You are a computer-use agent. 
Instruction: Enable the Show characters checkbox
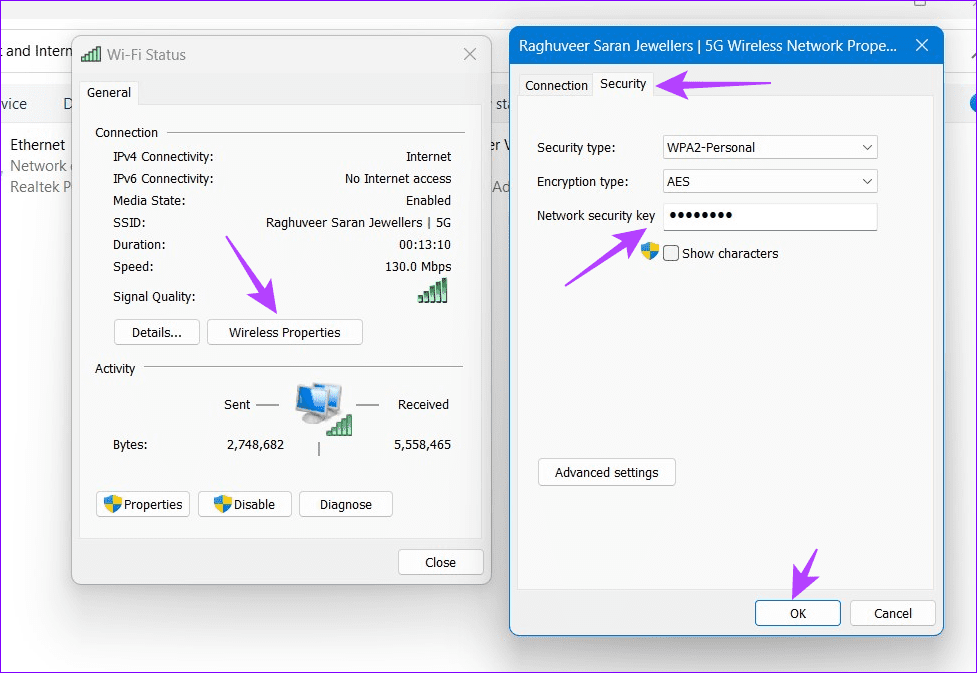(x=670, y=253)
